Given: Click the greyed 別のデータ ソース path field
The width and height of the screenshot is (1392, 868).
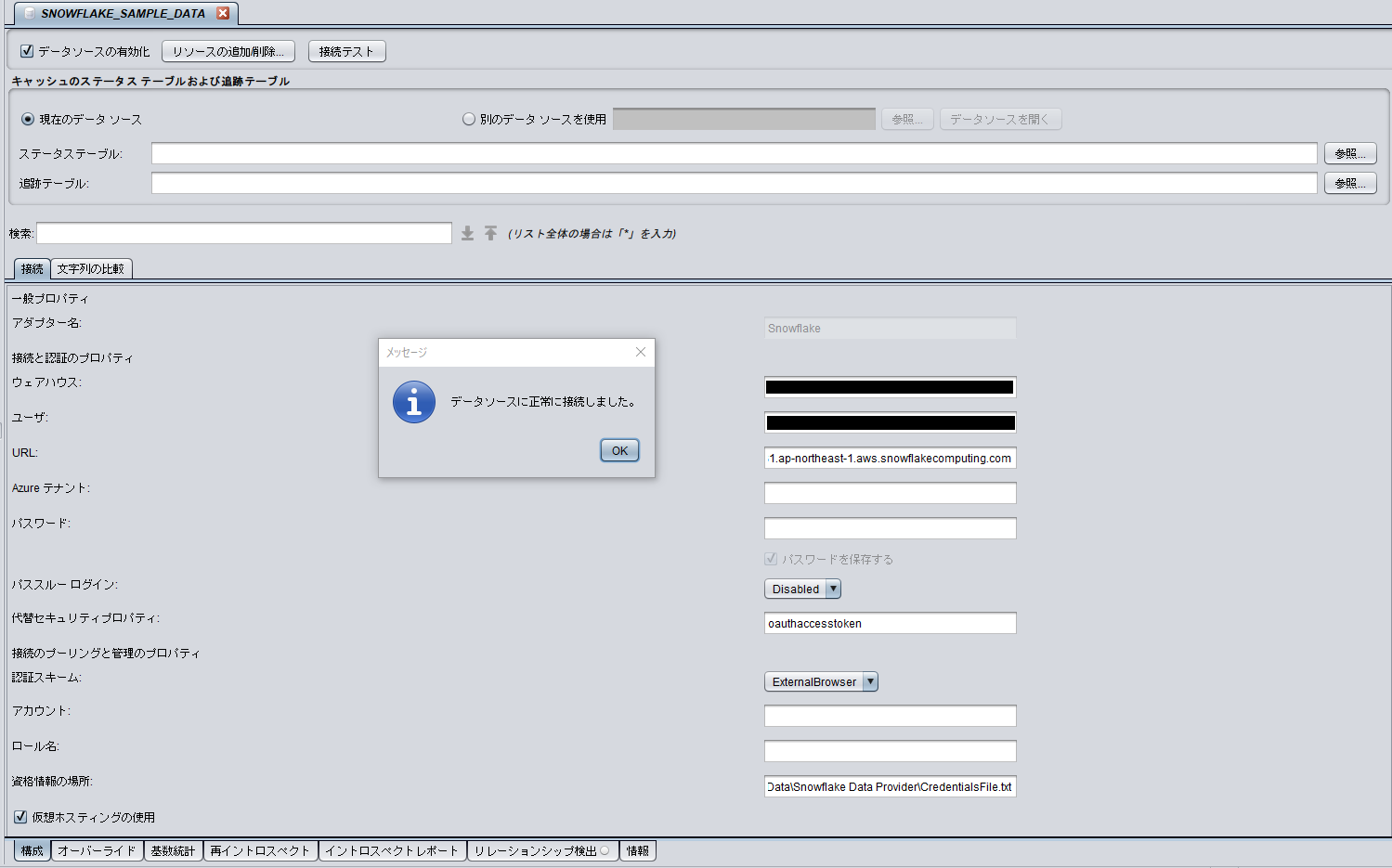Looking at the screenshot, I should coord(744,119).
